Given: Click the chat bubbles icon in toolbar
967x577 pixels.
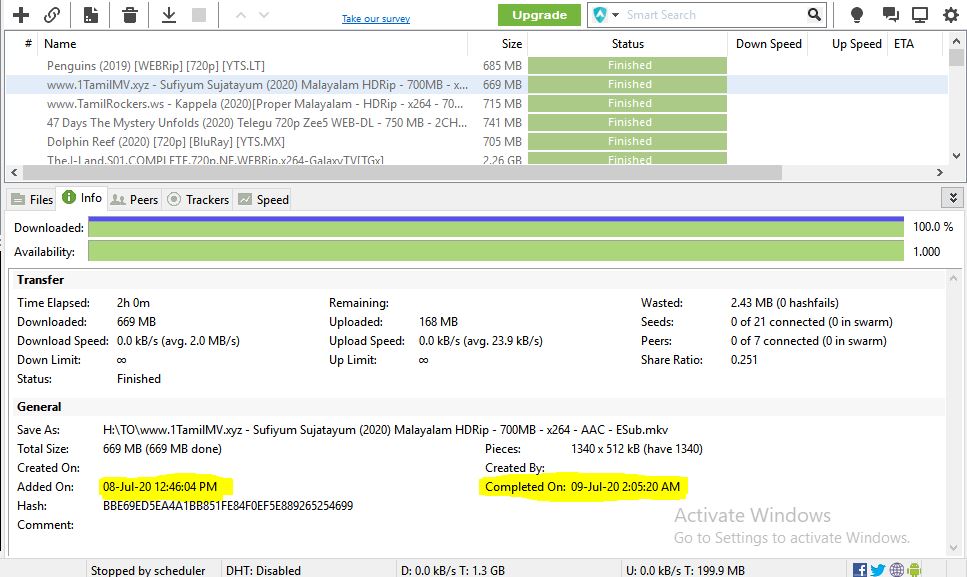Looking at the screenshot, I should (x=890, y=15).
